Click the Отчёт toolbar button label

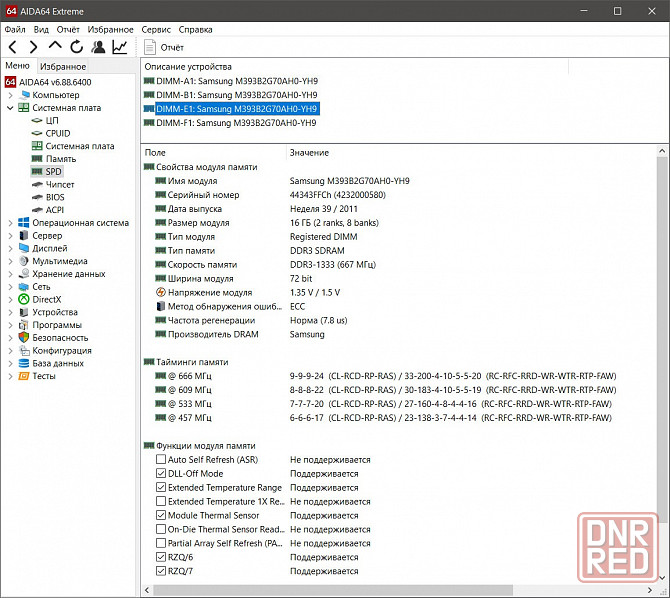pyautogui.click(x=172, y=47)
